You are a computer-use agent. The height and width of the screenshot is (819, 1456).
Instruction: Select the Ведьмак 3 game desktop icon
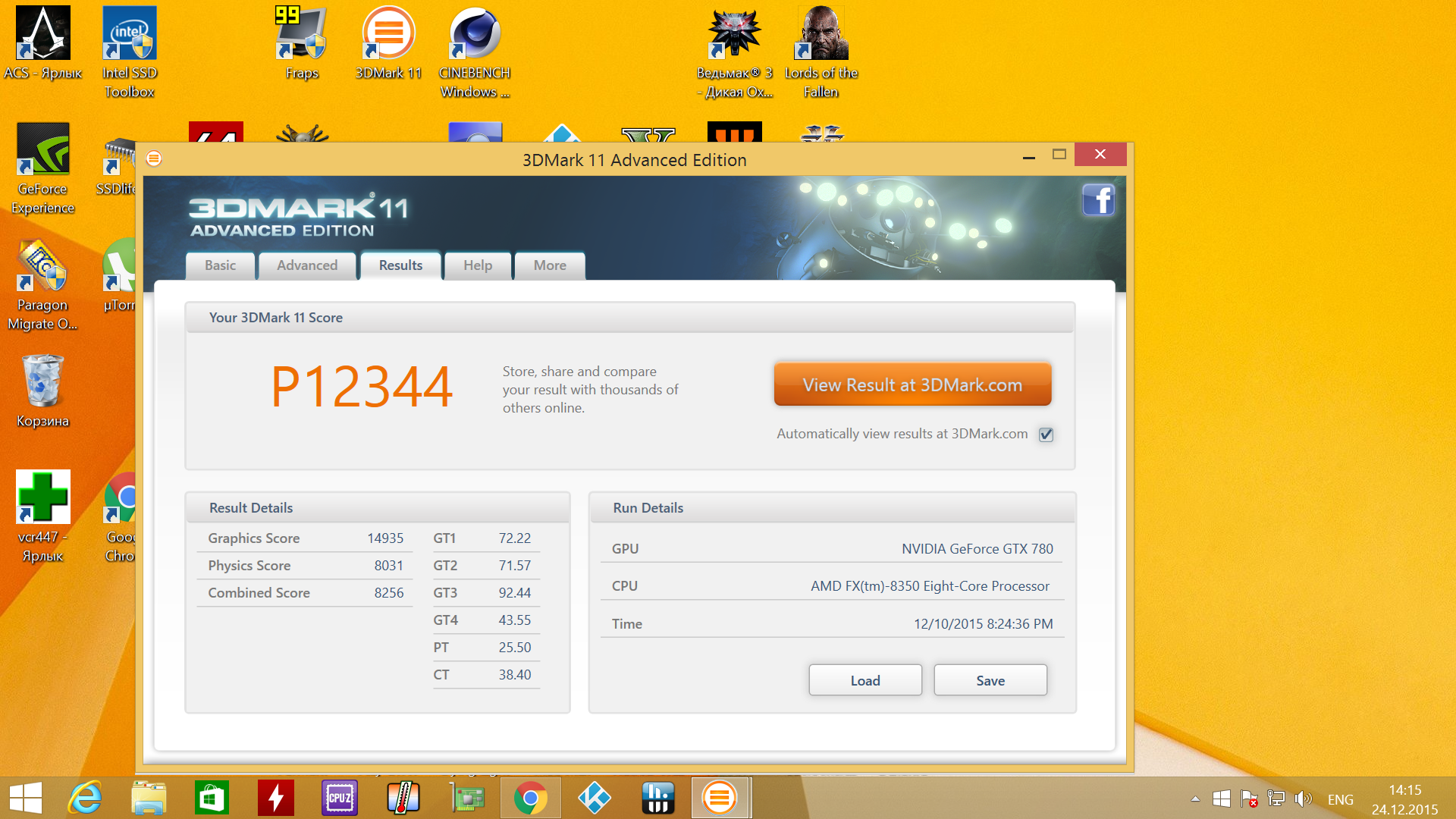pyautogui.click(x=734, y=52)
